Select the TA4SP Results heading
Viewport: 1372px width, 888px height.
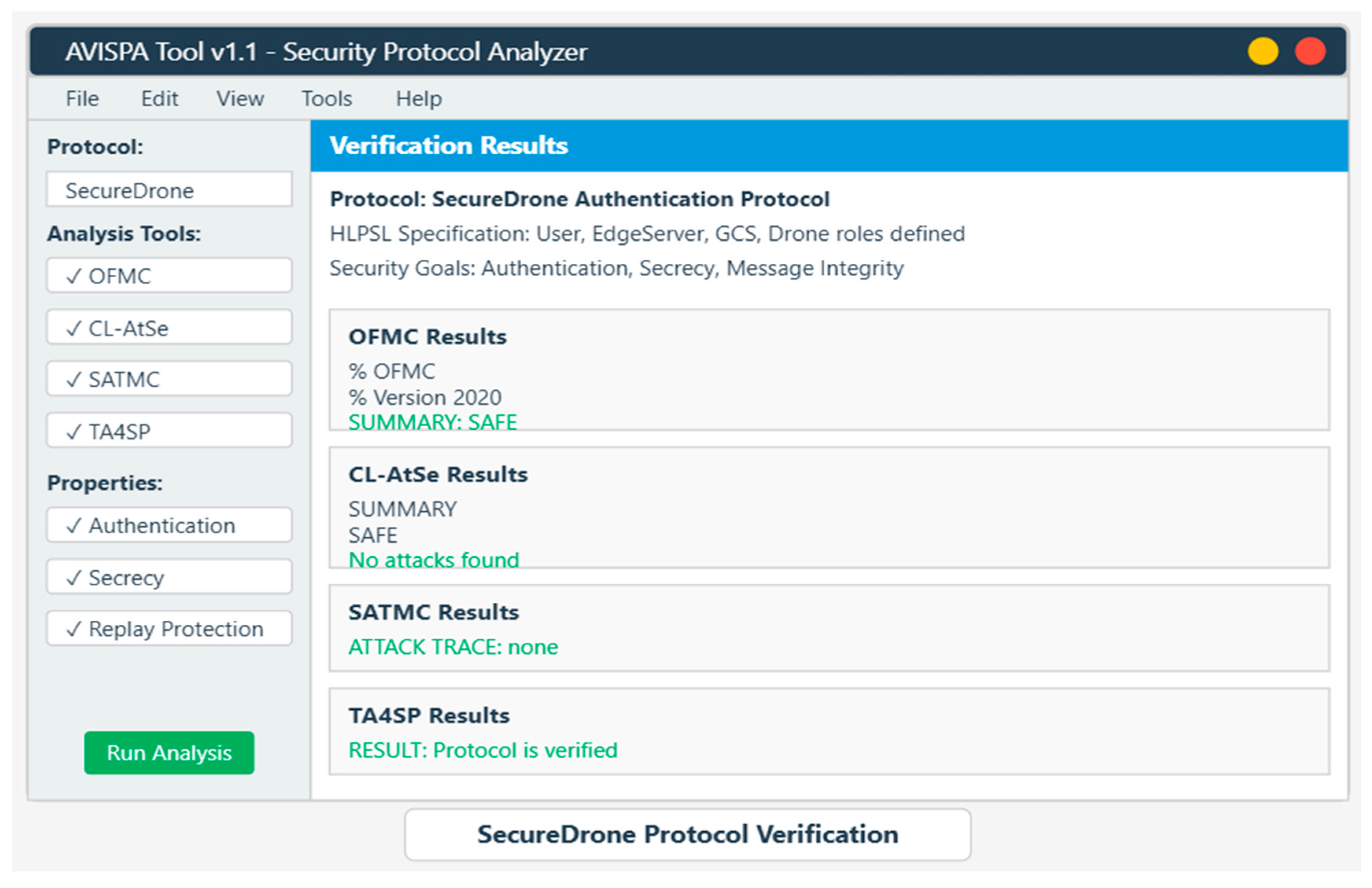click(429, 716)
